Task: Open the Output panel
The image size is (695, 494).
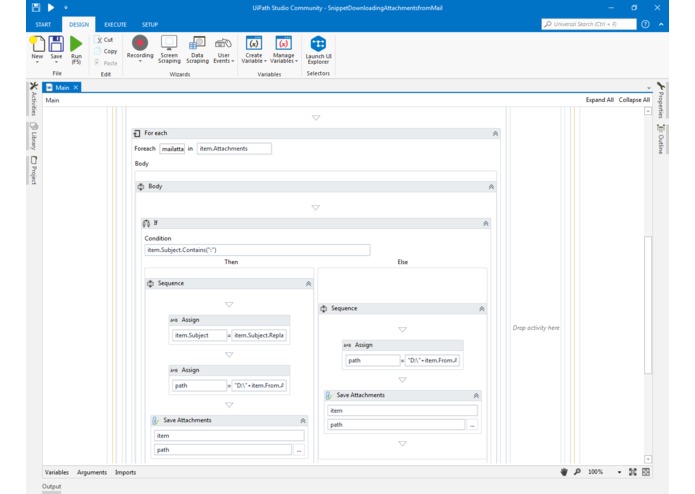Action: 51,486
